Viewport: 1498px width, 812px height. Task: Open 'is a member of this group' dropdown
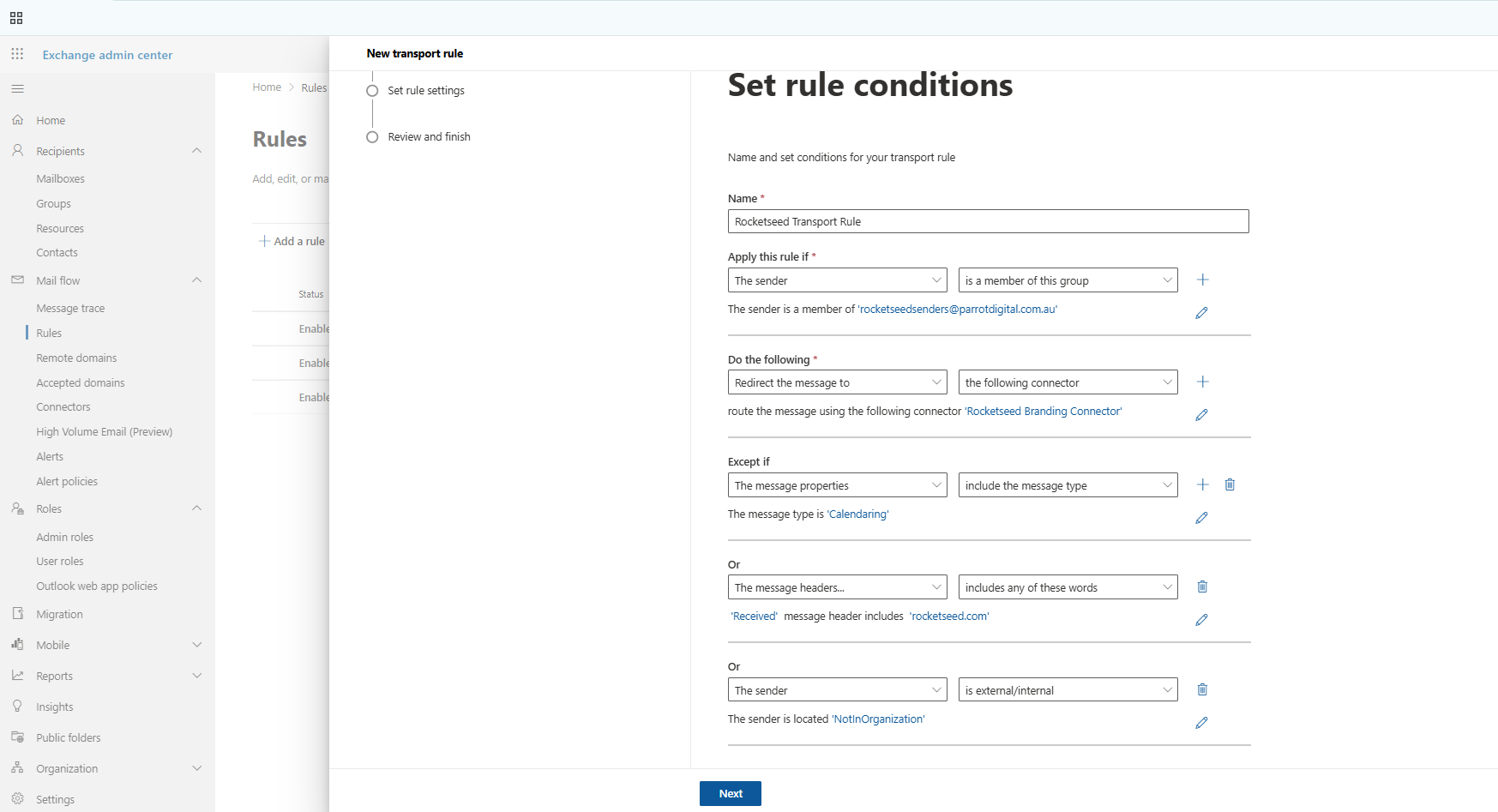click(1068, 280)
